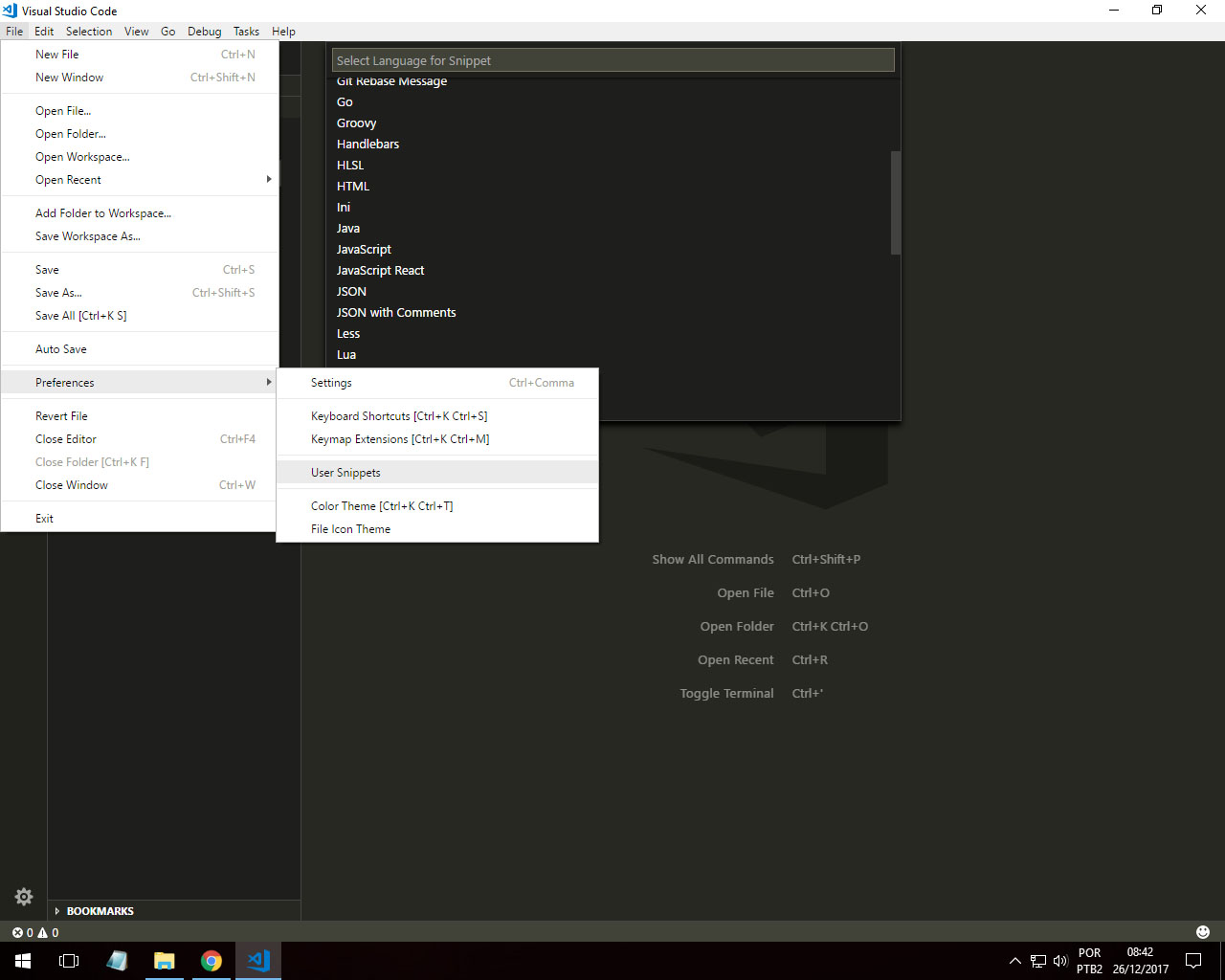Open the Windows Start button
The width and height of the screenshot is (1225, 980).
tap(23, 961)
